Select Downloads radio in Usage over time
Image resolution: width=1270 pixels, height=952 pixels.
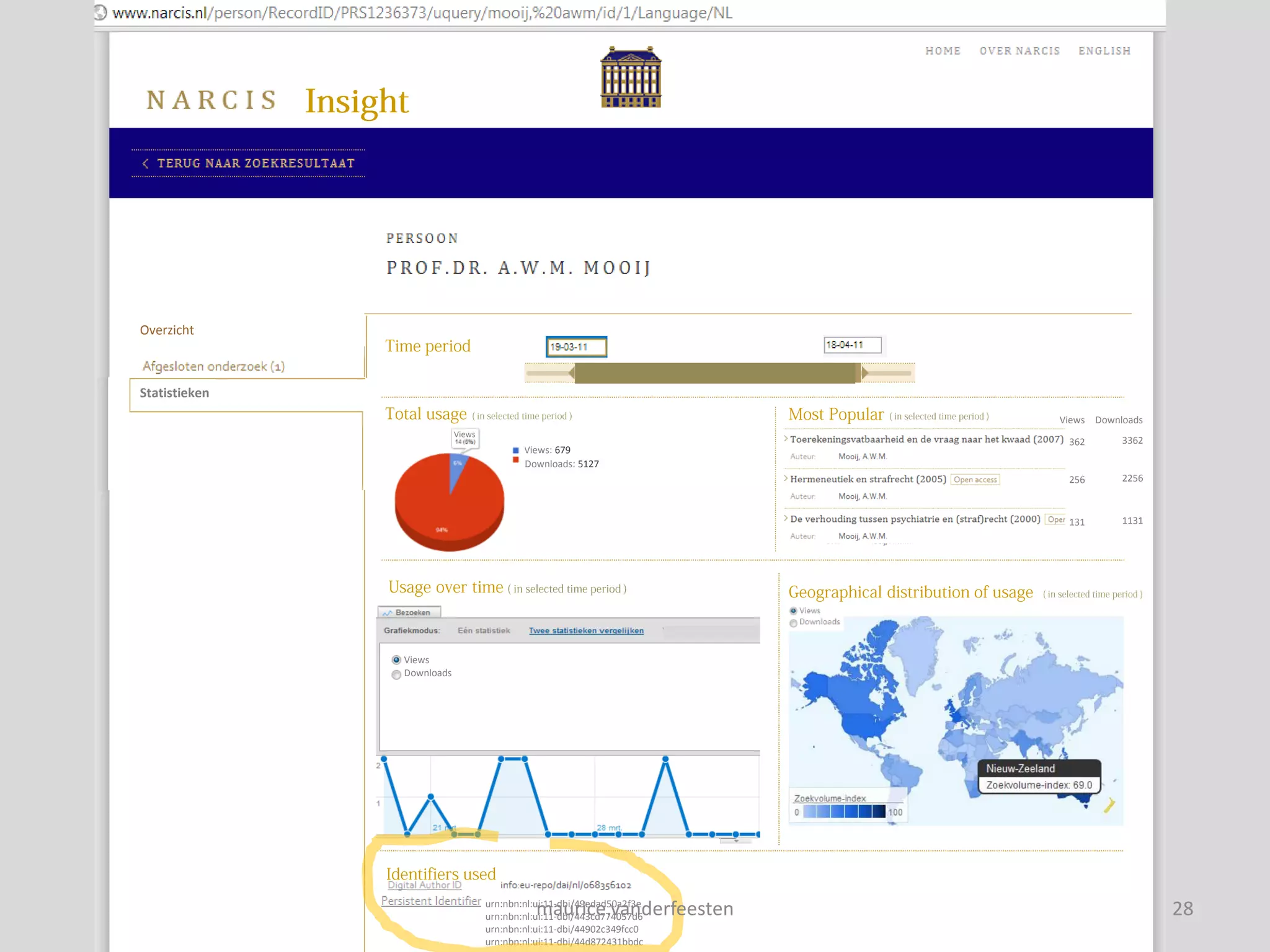[396, 674]
